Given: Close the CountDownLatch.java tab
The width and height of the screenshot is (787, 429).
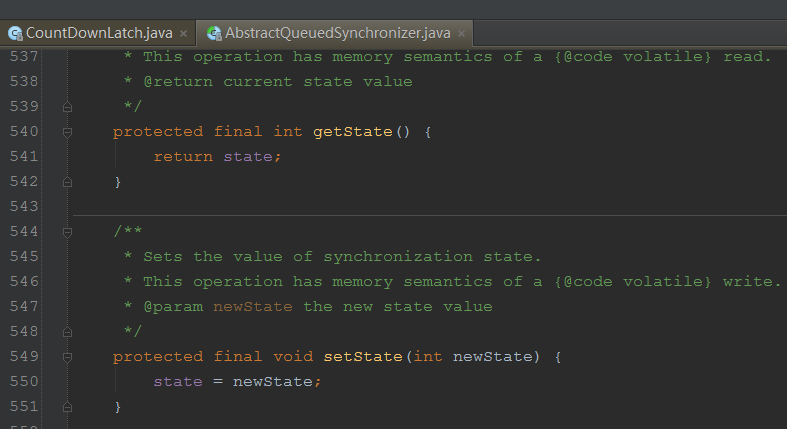Looking at the screenshot, I should pos(184,34).
